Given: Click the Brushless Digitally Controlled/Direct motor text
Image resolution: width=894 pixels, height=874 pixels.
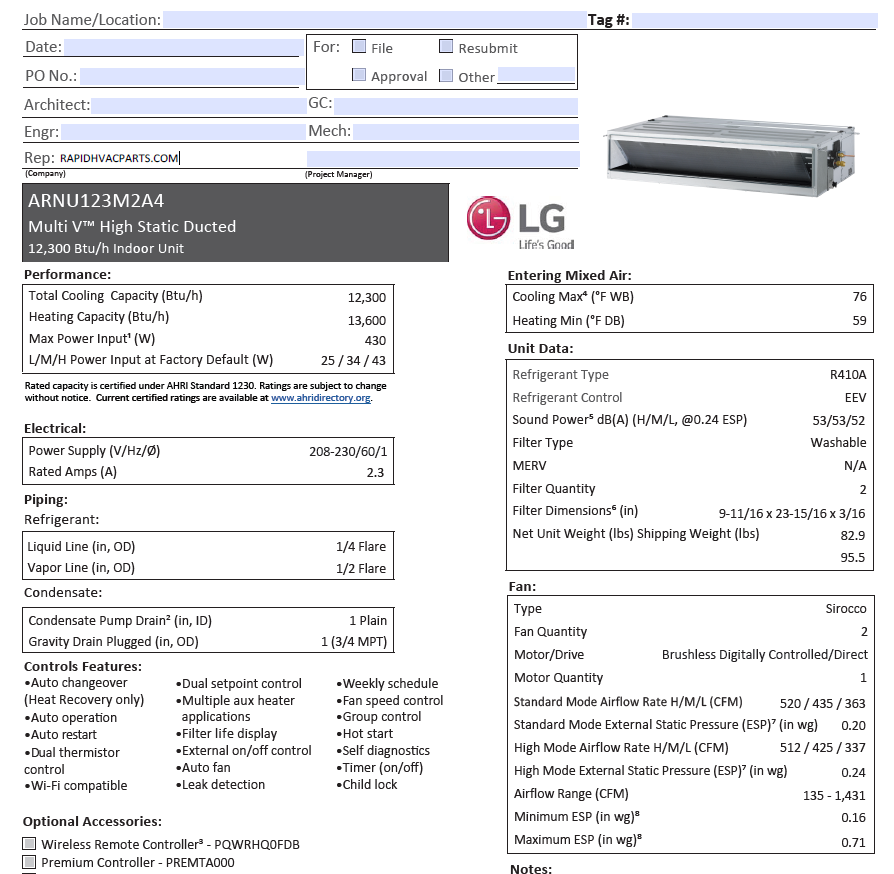Looking at the screenshot, I should 765,655.
